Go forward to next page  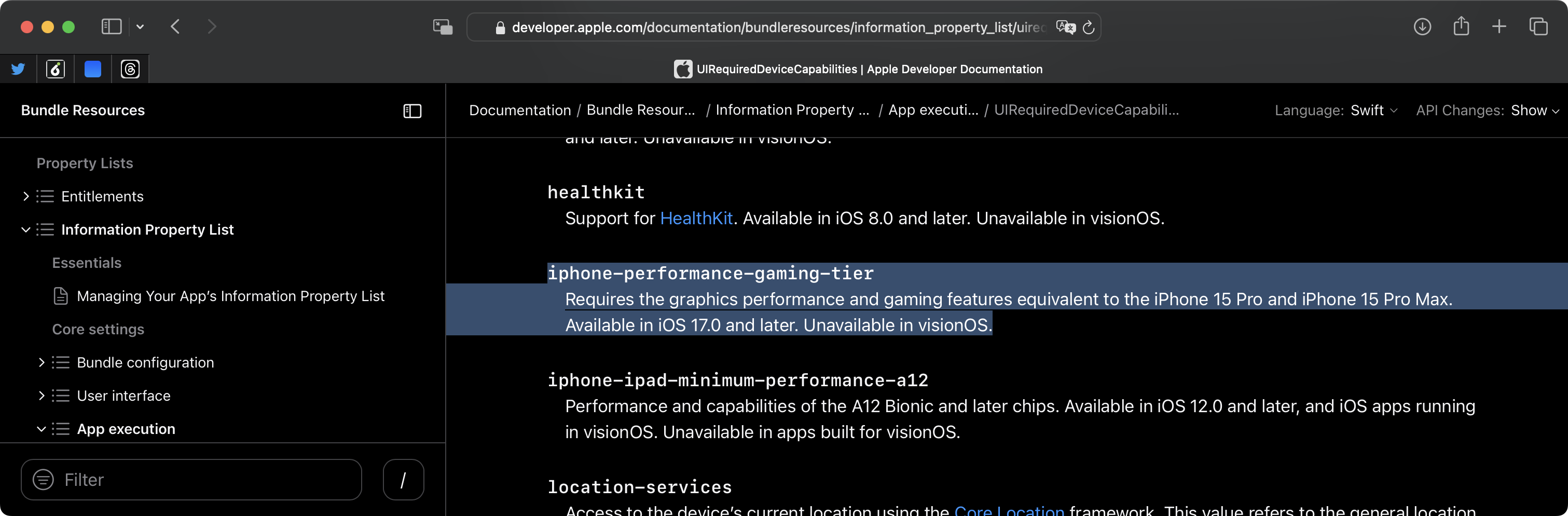tap(211, 27)
